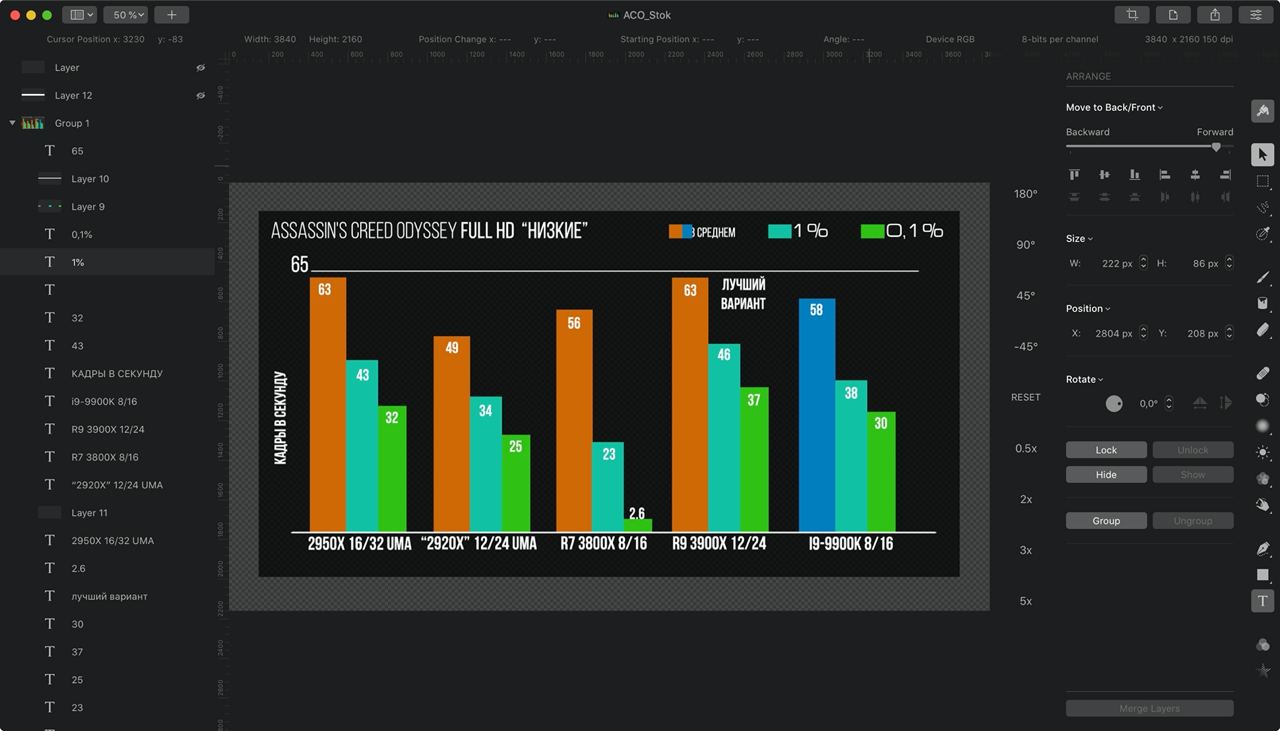
Task: Align selected layers to left edges
Action: (x=1165, y=174)
